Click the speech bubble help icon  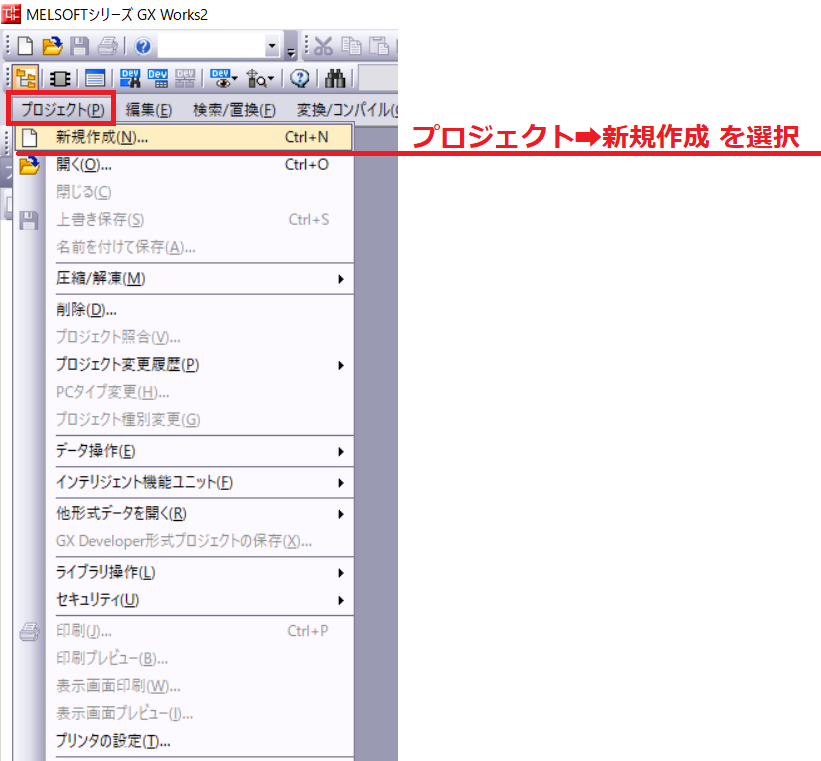[x=300, y=79]
